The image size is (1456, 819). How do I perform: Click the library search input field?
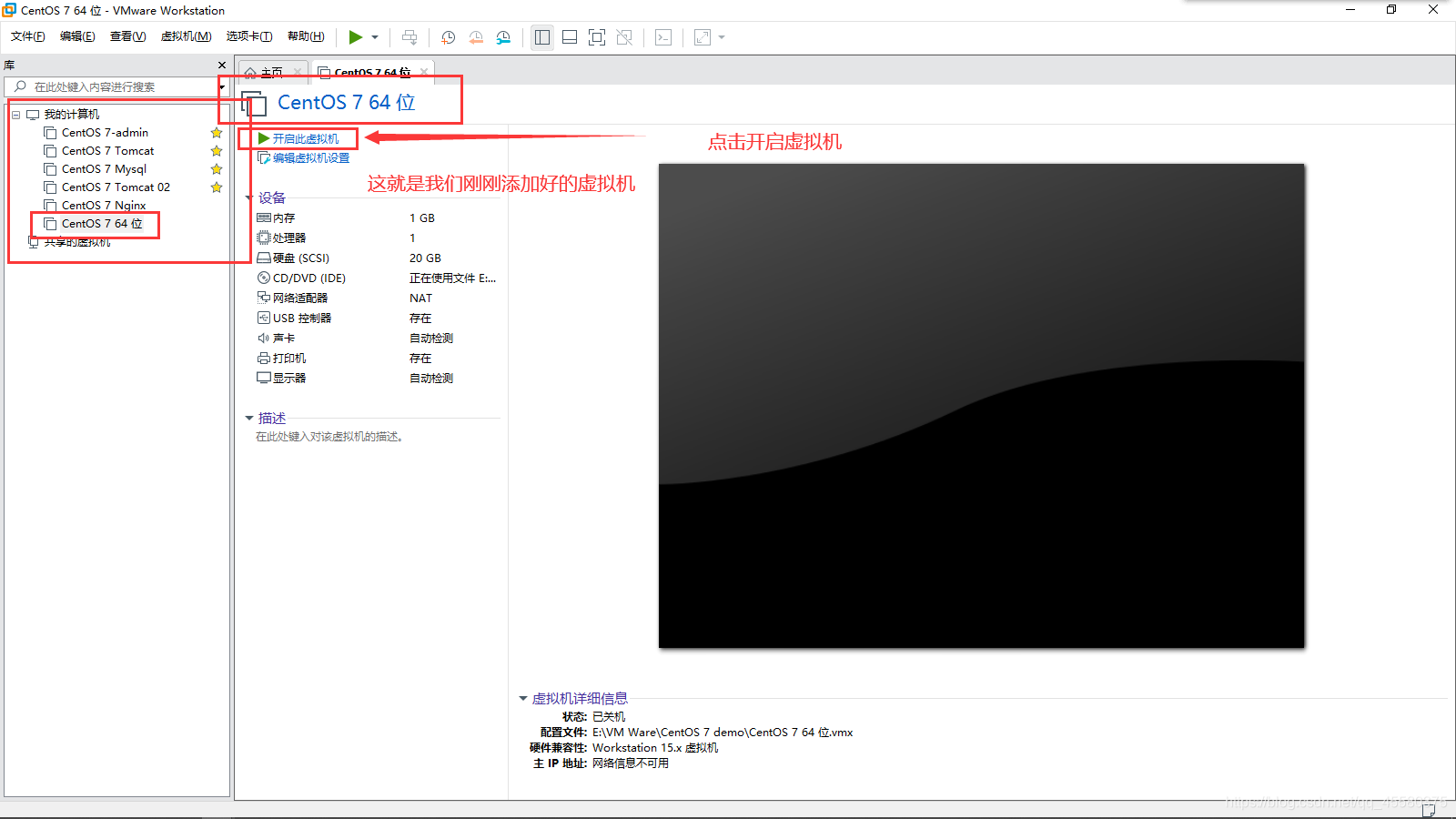point(111,86)
